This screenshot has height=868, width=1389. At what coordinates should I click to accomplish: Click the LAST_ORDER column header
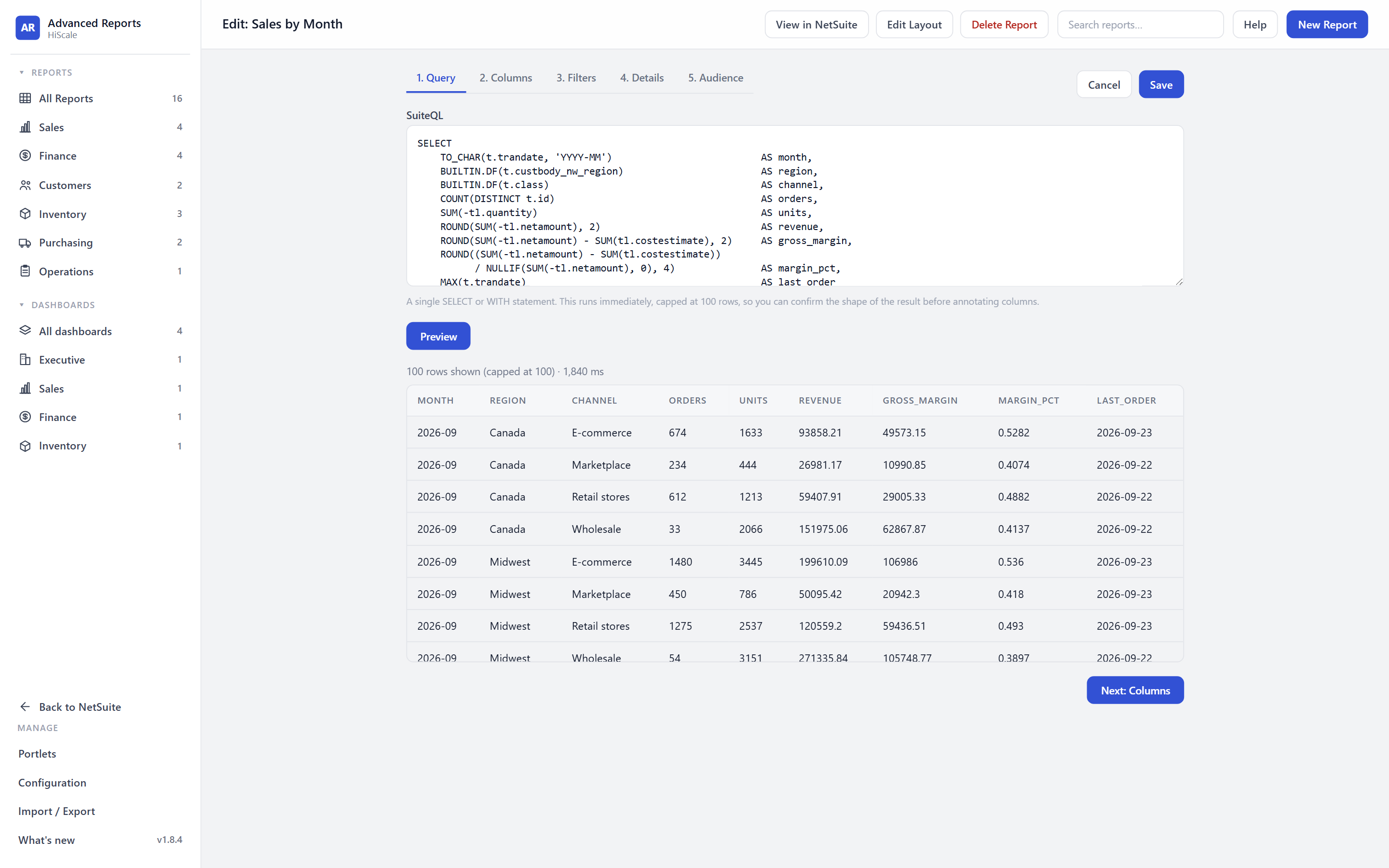tap(1126, 400)
